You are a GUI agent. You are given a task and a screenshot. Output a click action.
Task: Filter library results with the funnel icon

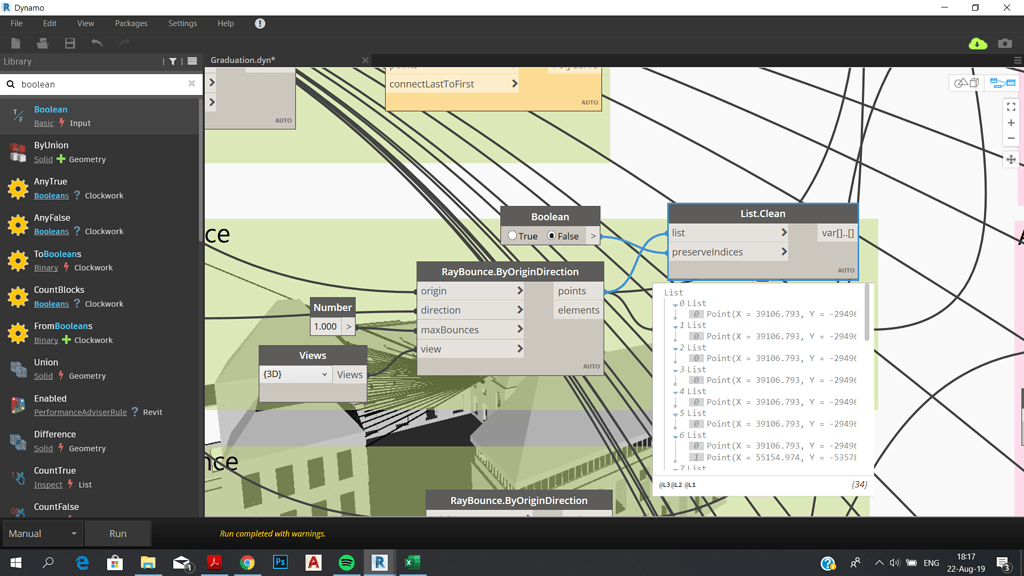173,61
